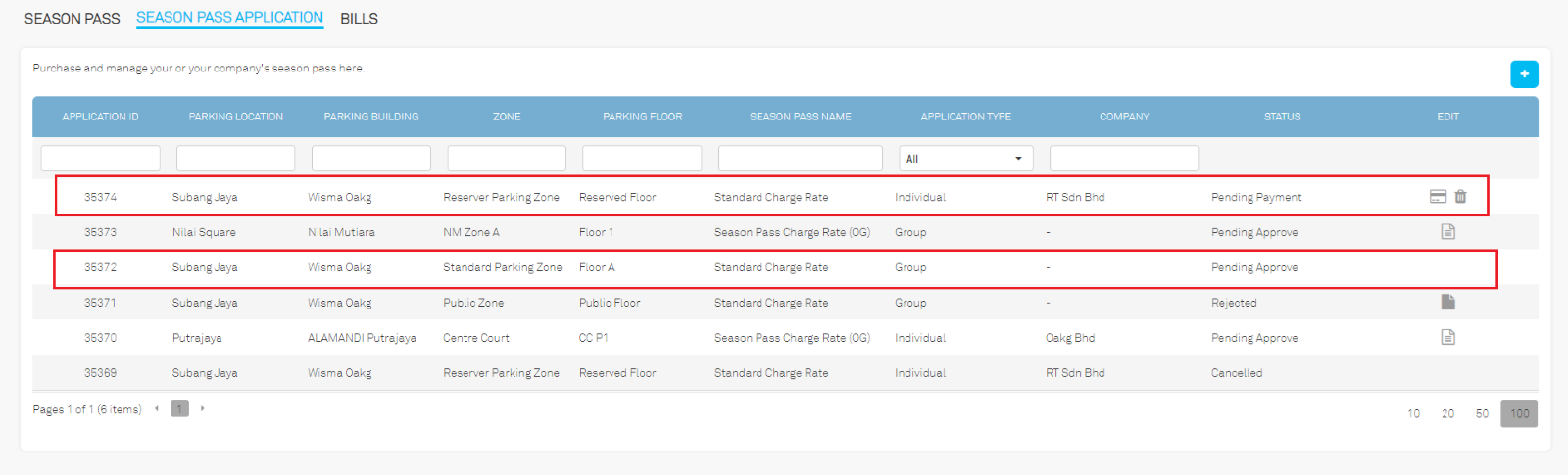Go to the previous page arrow

point(157,409)
